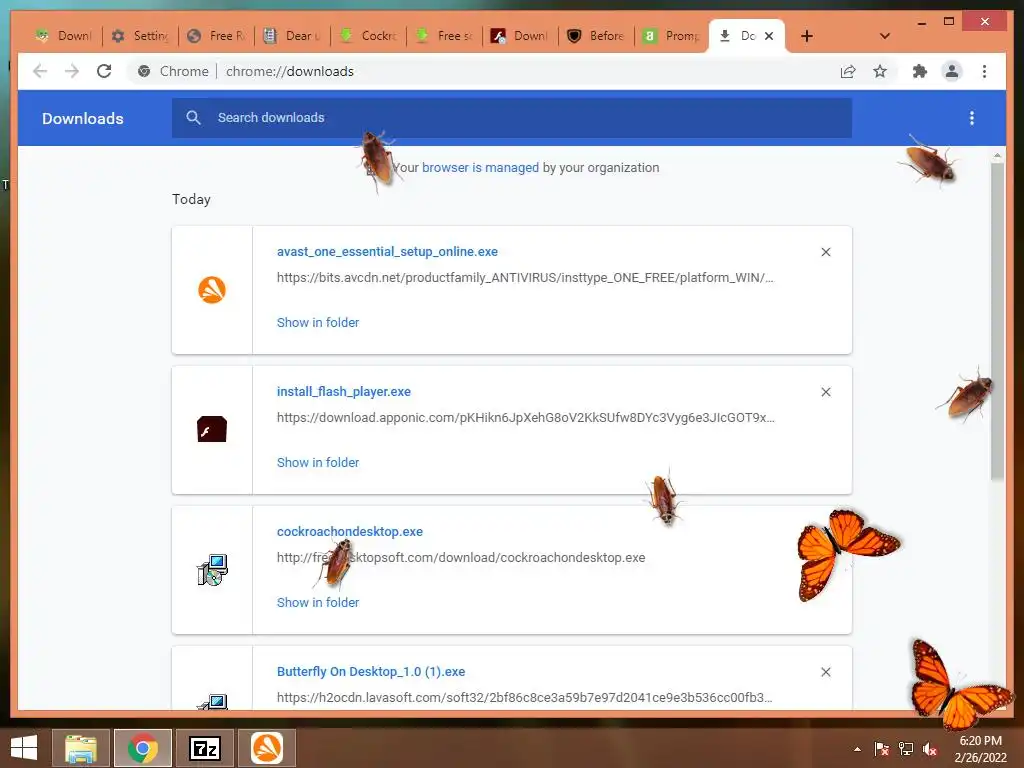Switch to the Settings tab
This screenshot has height=768, width=1024.
tap(140, 36)
